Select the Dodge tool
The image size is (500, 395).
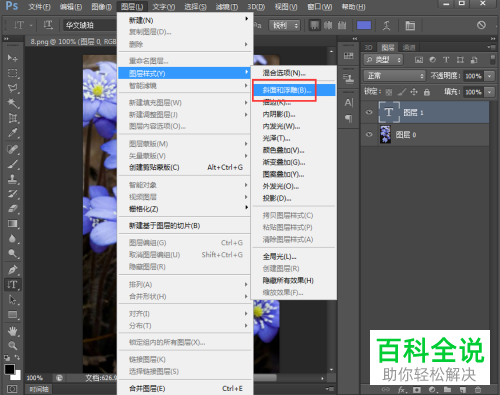pos(12,254)
